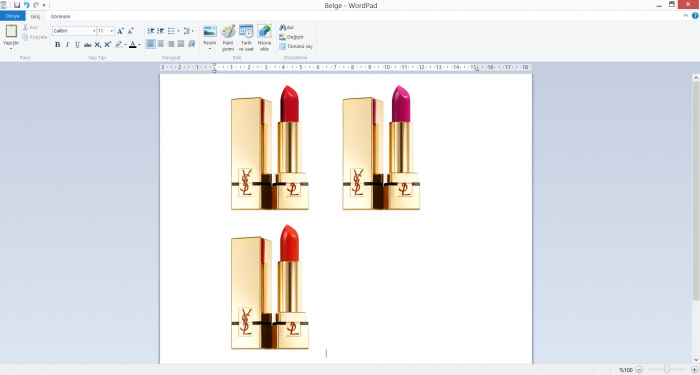The image size is (700, 375).
Task: Zoom in with the plus button
Action: click(x=694, y=370)
